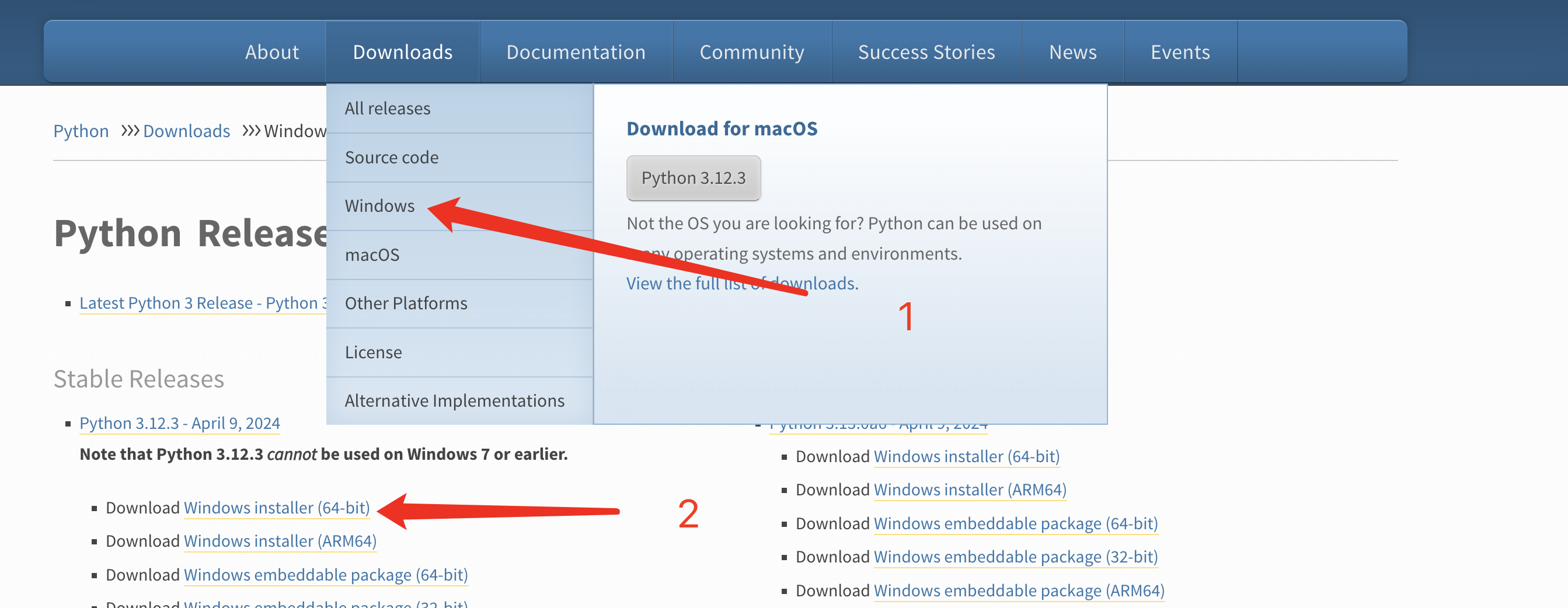Go to the Python breadcrumb link
The height and width of the screenshot is (608, 1568).
[81, 131]
